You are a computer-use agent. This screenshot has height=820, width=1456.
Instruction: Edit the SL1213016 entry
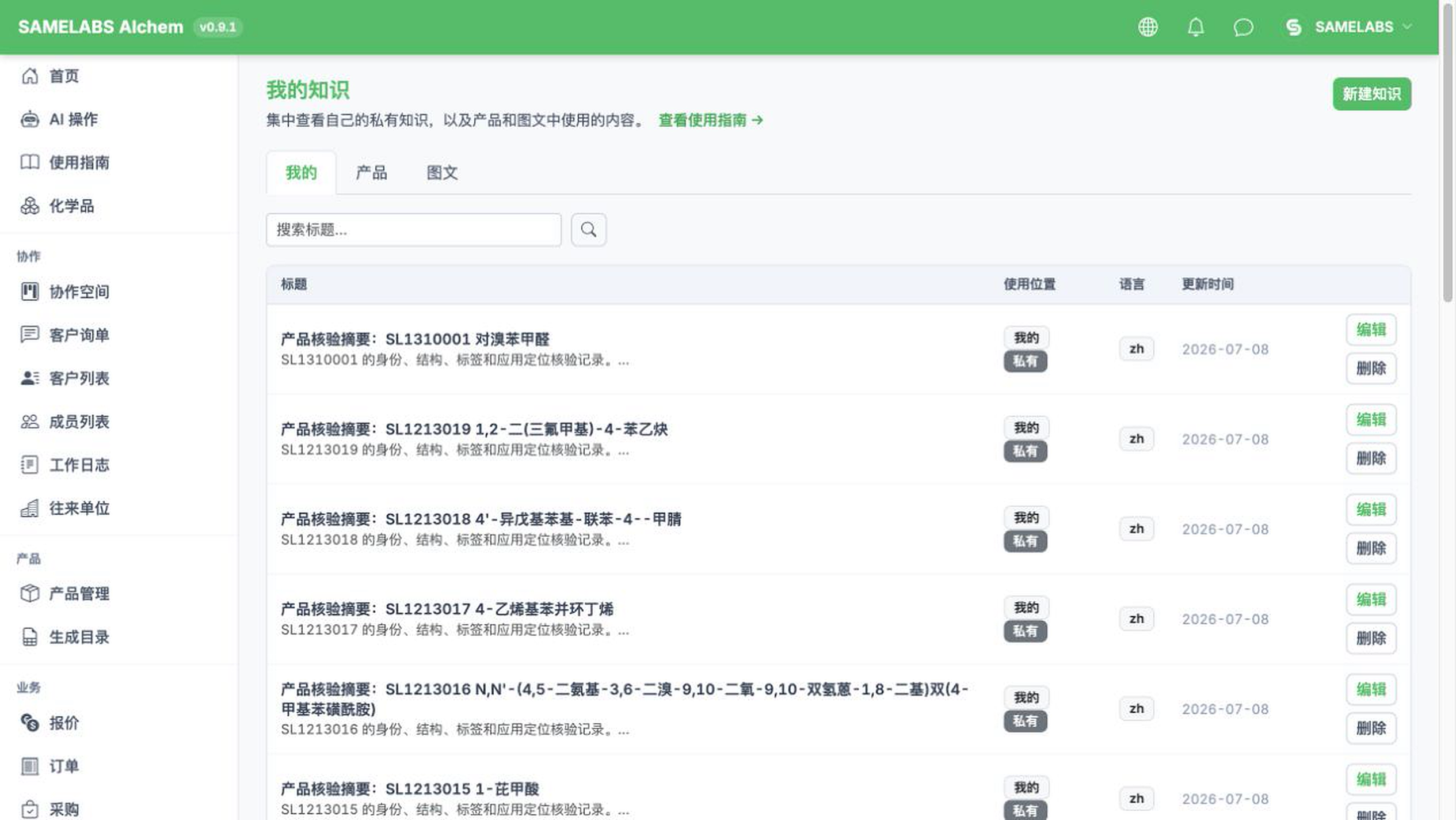click(x=1371, y=689)
